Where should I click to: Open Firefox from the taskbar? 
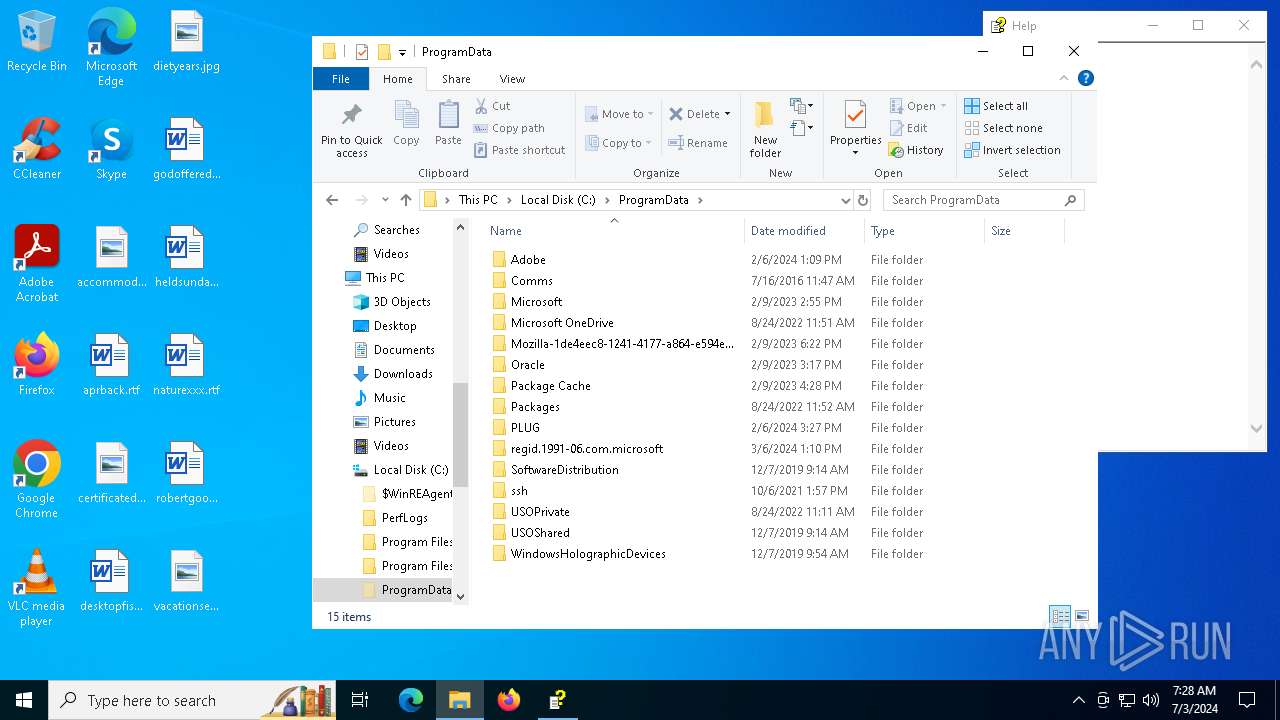click(509, 700)
